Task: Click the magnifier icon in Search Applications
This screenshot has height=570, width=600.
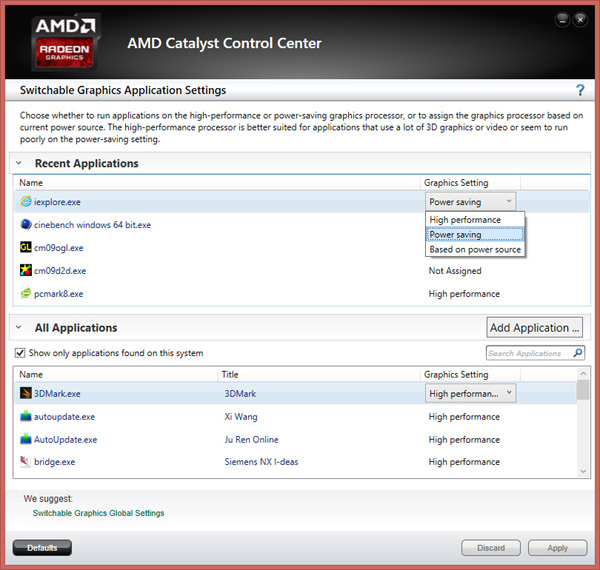Action: pos(578,353)
